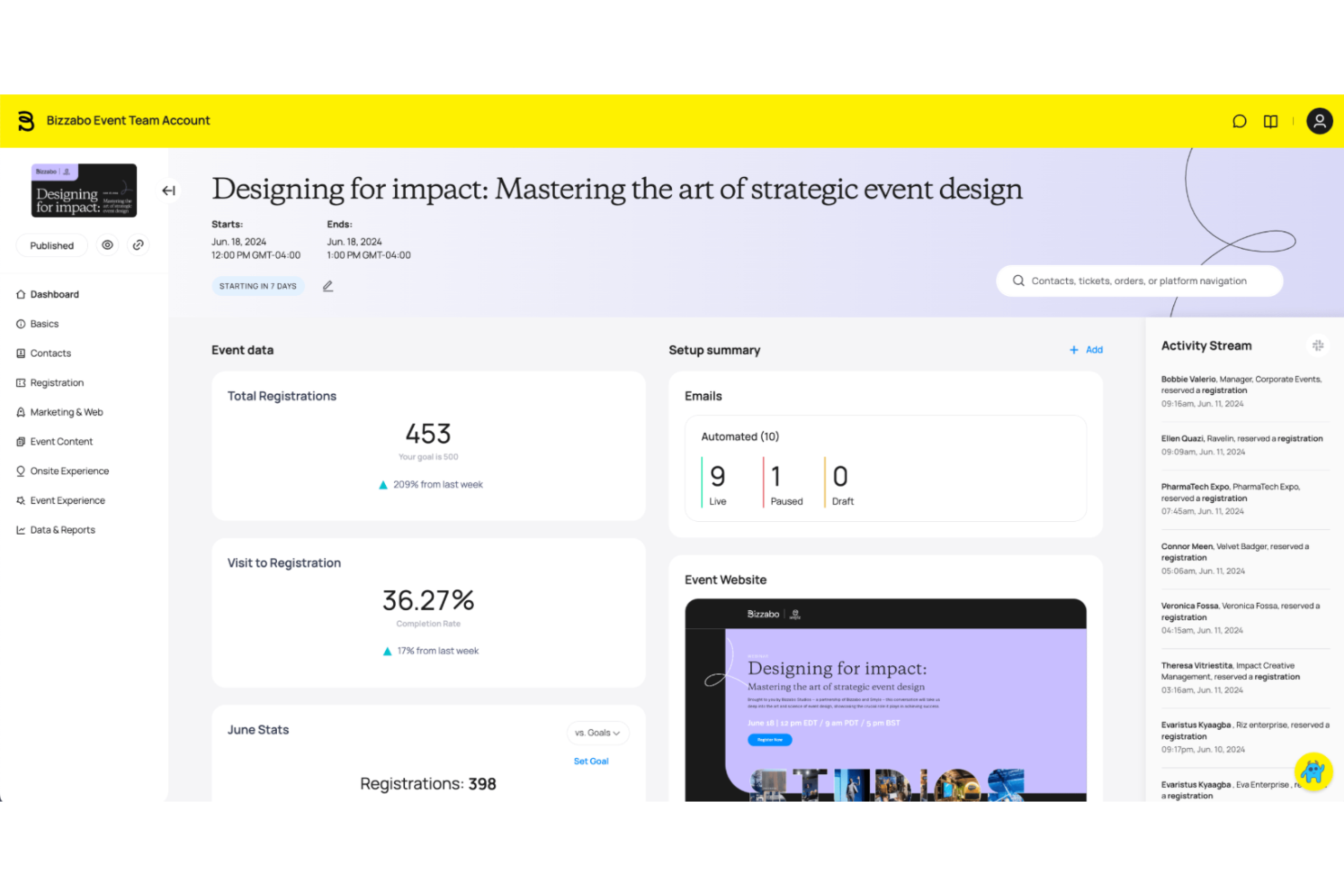Toggle the Onsite Experience section

click(69, 470)
